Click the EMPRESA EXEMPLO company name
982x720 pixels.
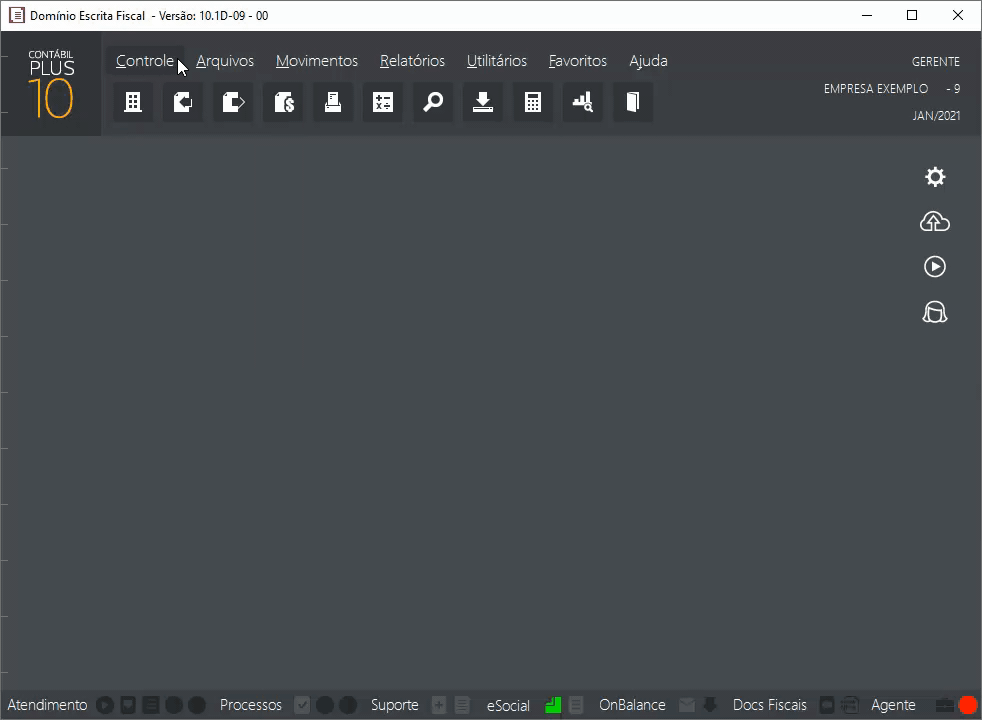click(x=876, y=88)
